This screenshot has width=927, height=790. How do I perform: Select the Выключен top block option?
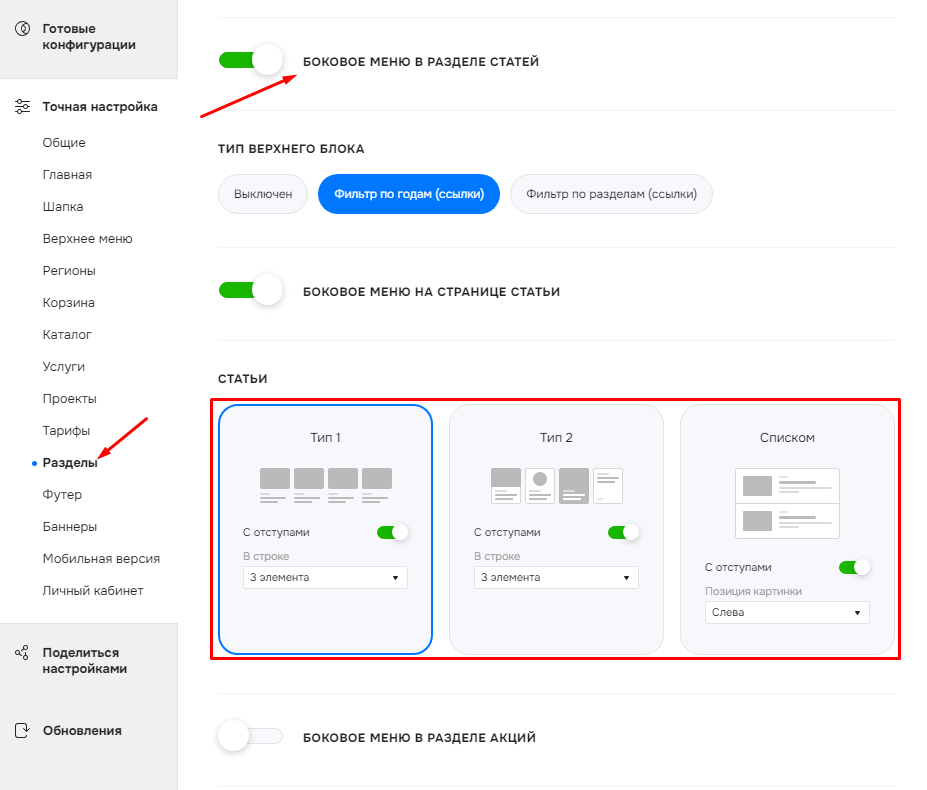(263, 194)
